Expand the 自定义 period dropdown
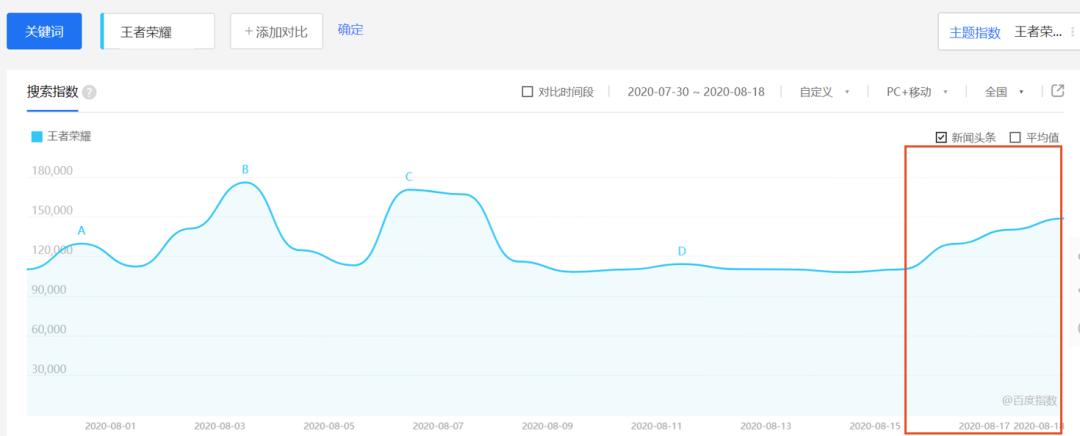1080x436 pixels. [x=824, y=92]
